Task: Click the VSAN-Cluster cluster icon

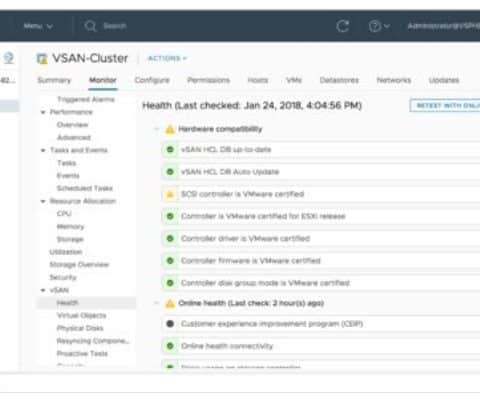Action: click(x=42, y=59)
